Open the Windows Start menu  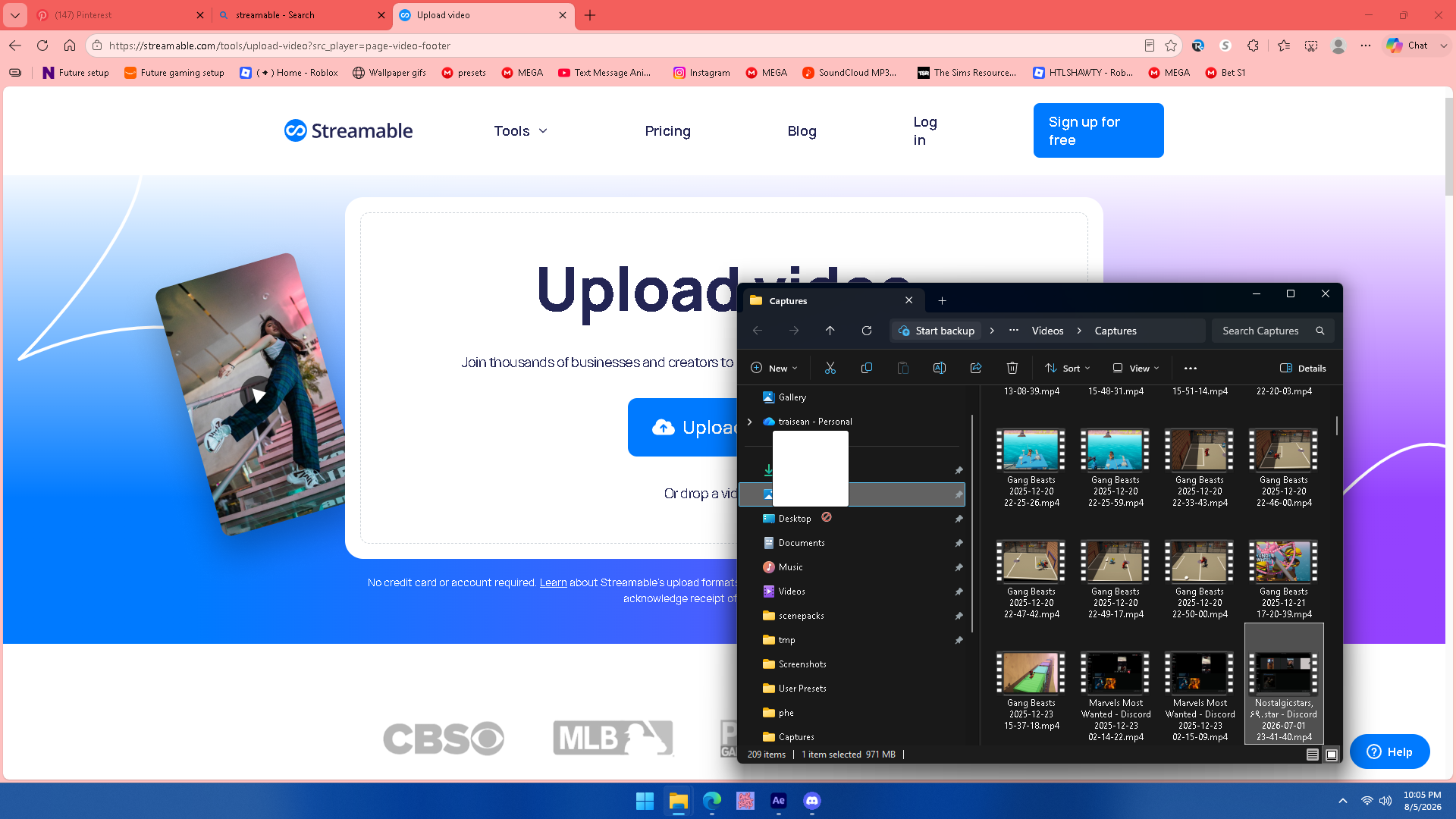click(x=645, y=801)
